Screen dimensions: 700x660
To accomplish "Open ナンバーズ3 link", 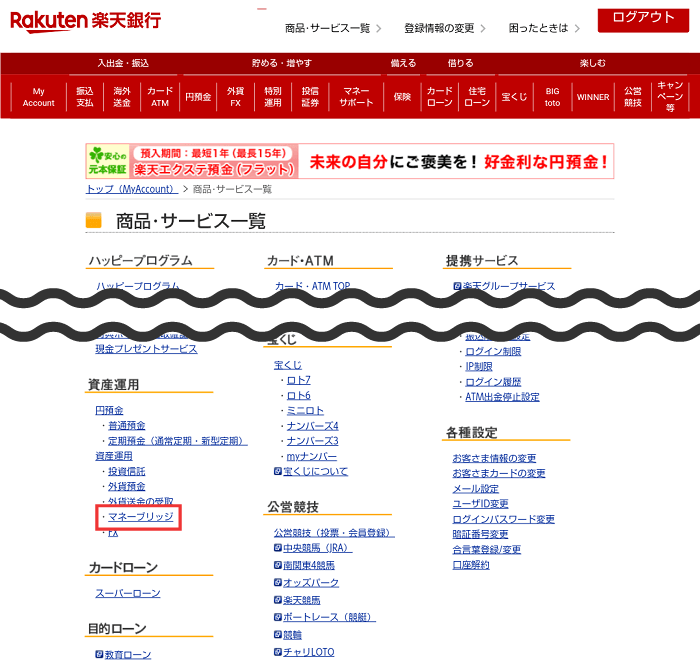I will [312, 441].
